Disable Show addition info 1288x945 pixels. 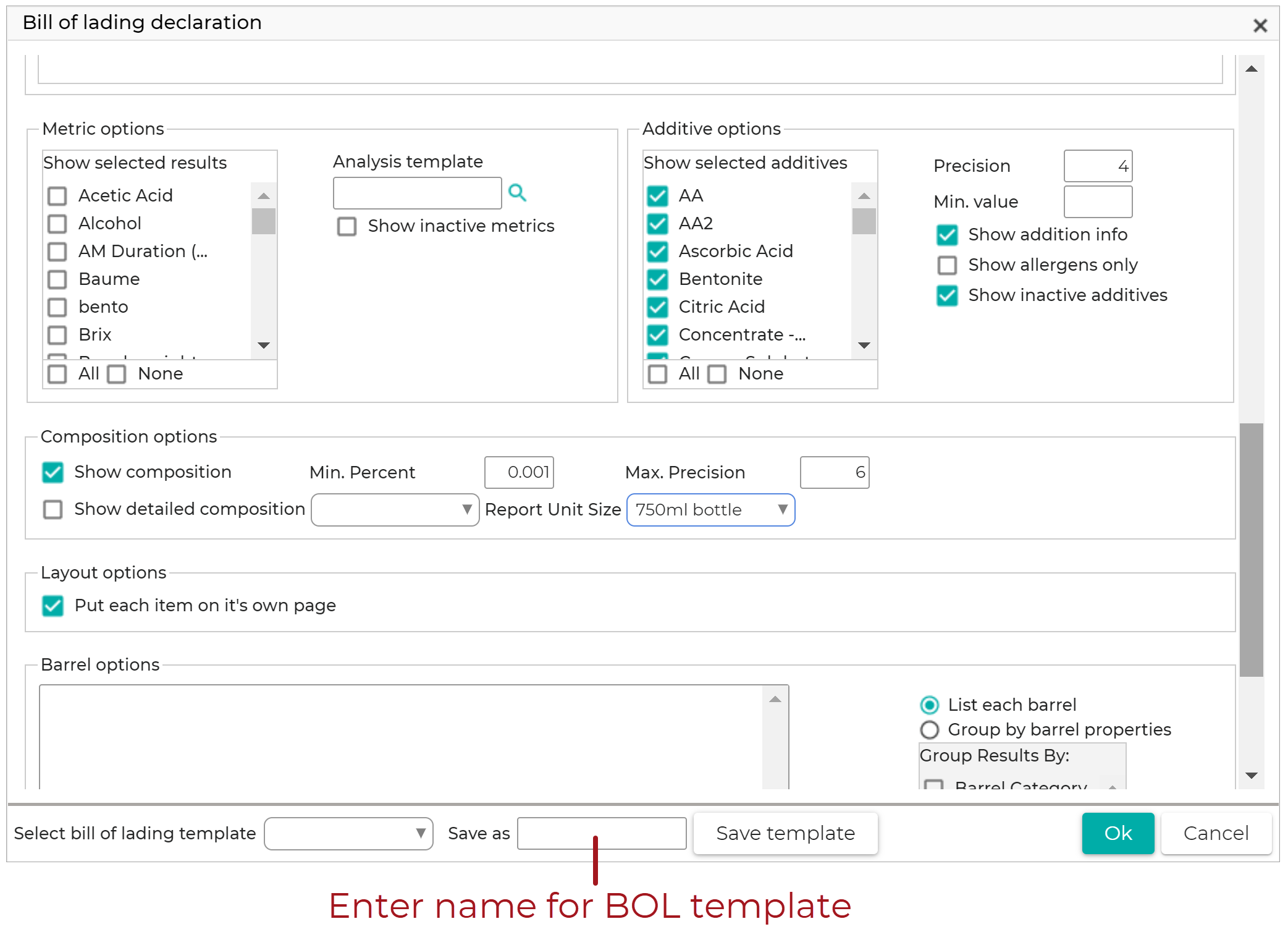click(947, 235)
